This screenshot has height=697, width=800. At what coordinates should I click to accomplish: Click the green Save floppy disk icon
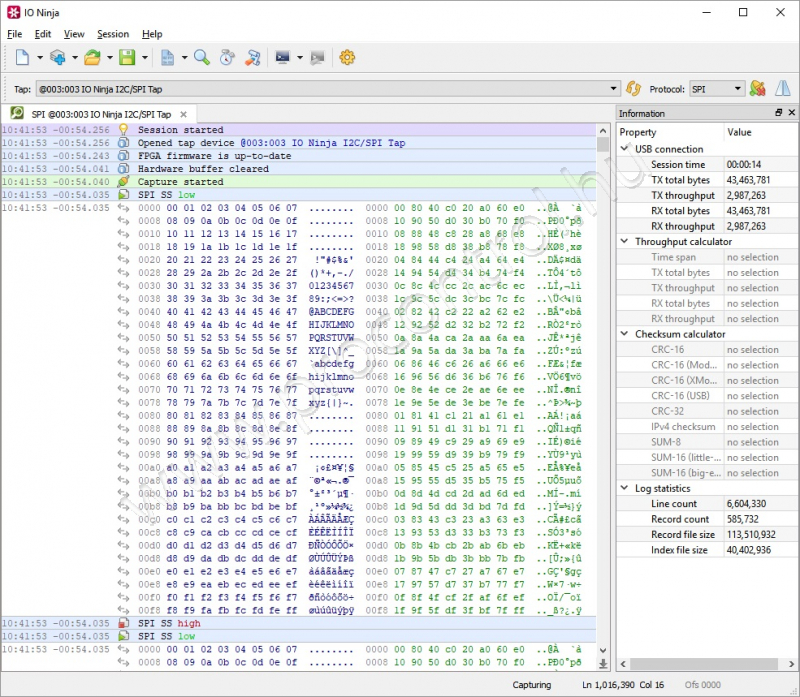127,57
